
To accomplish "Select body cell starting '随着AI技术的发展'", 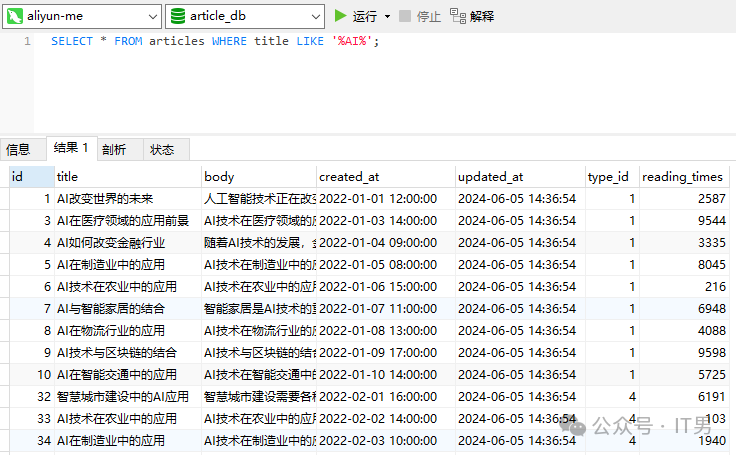I will (259, 243).
